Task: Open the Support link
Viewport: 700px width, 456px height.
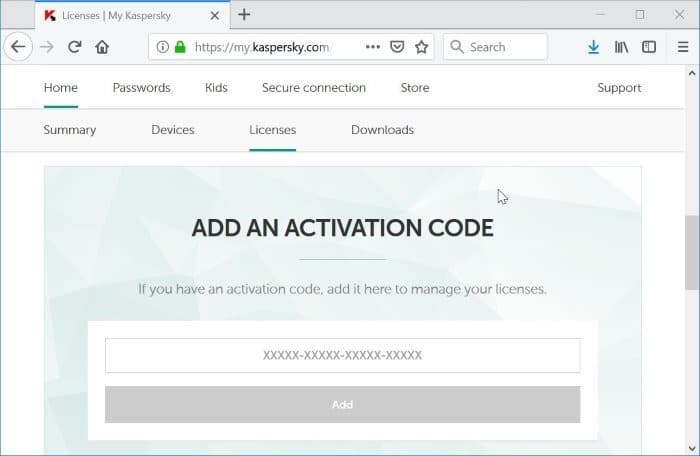Action: (x=619, y=88)
